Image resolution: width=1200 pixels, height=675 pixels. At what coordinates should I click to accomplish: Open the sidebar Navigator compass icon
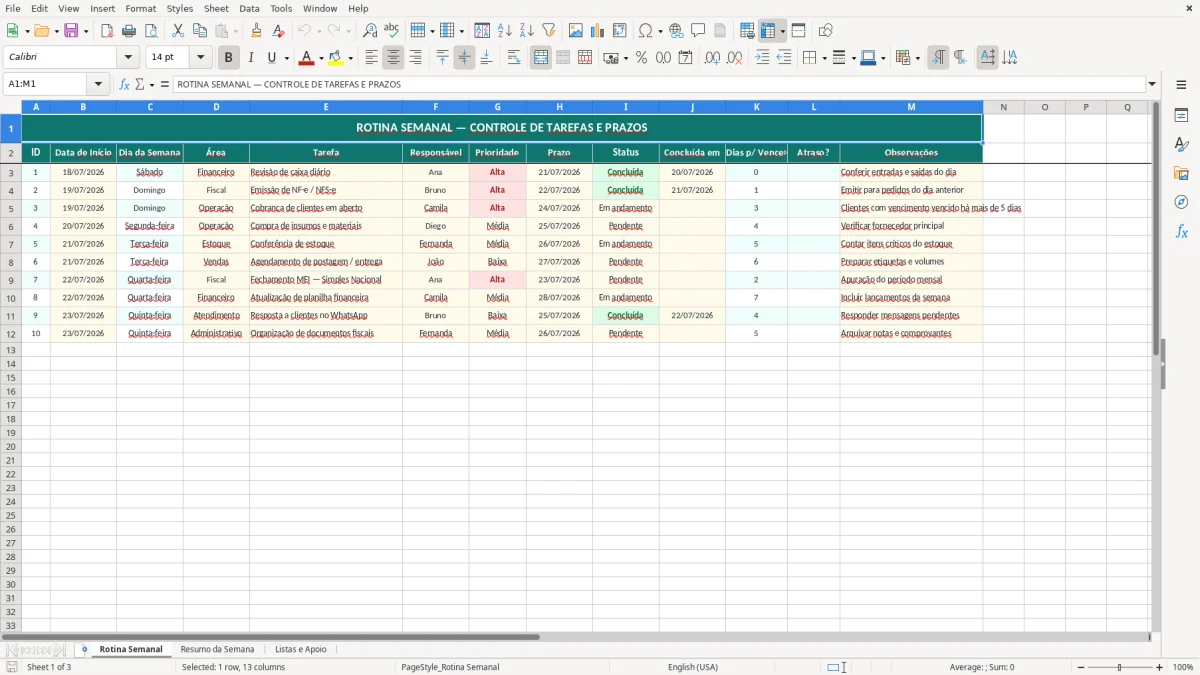click(x=1181, y=202)
